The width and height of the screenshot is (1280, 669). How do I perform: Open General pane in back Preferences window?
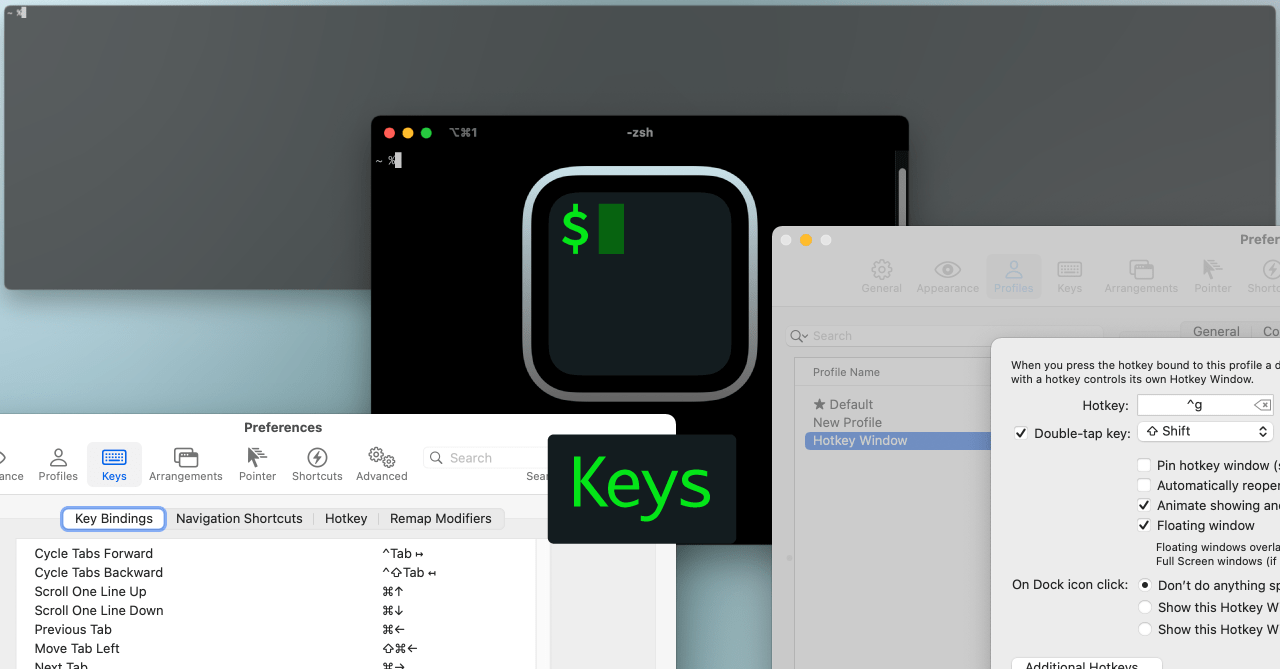pyautogui.click(x=881, y=276)
